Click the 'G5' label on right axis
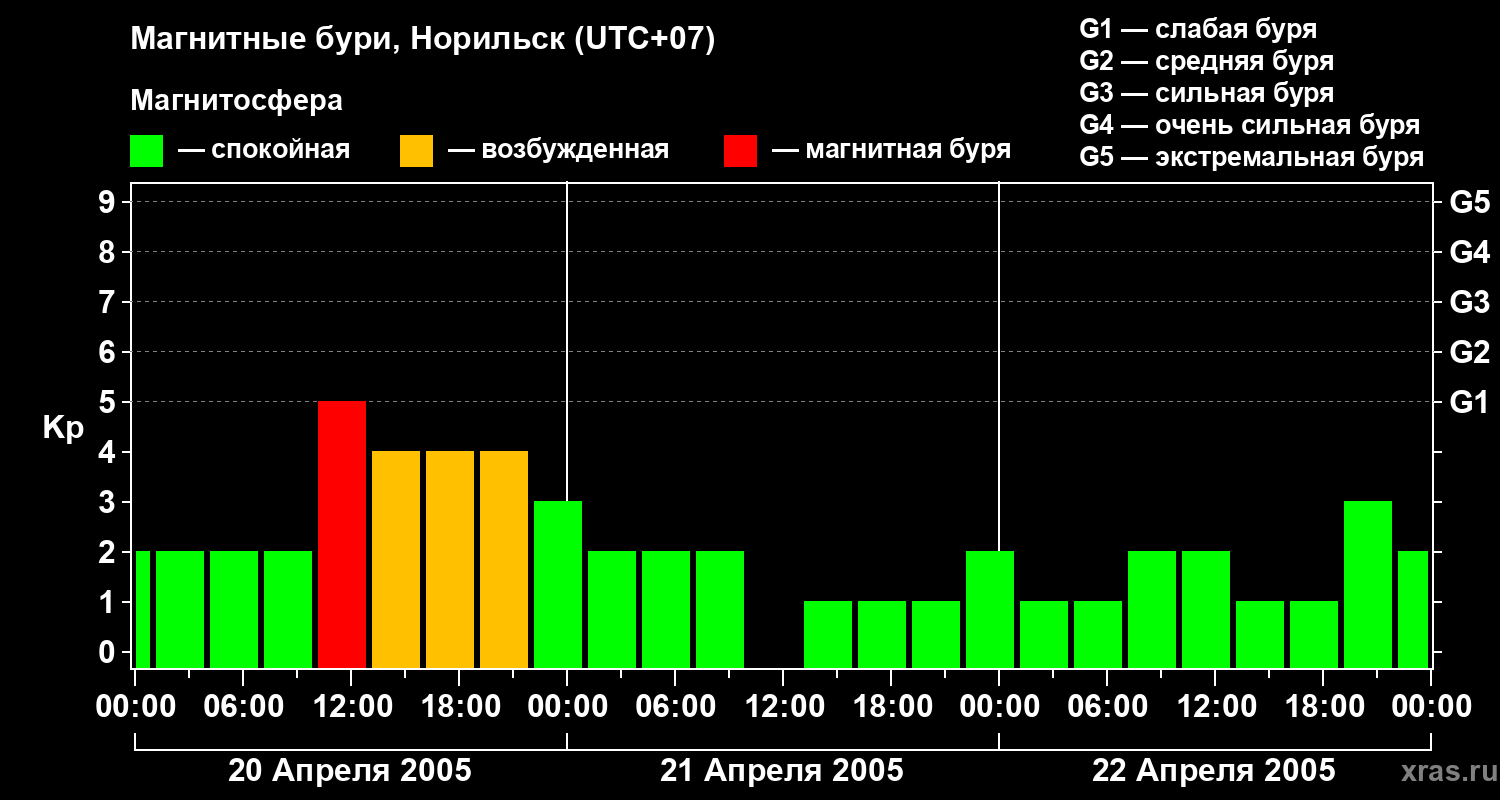 tap(1469, 202)
